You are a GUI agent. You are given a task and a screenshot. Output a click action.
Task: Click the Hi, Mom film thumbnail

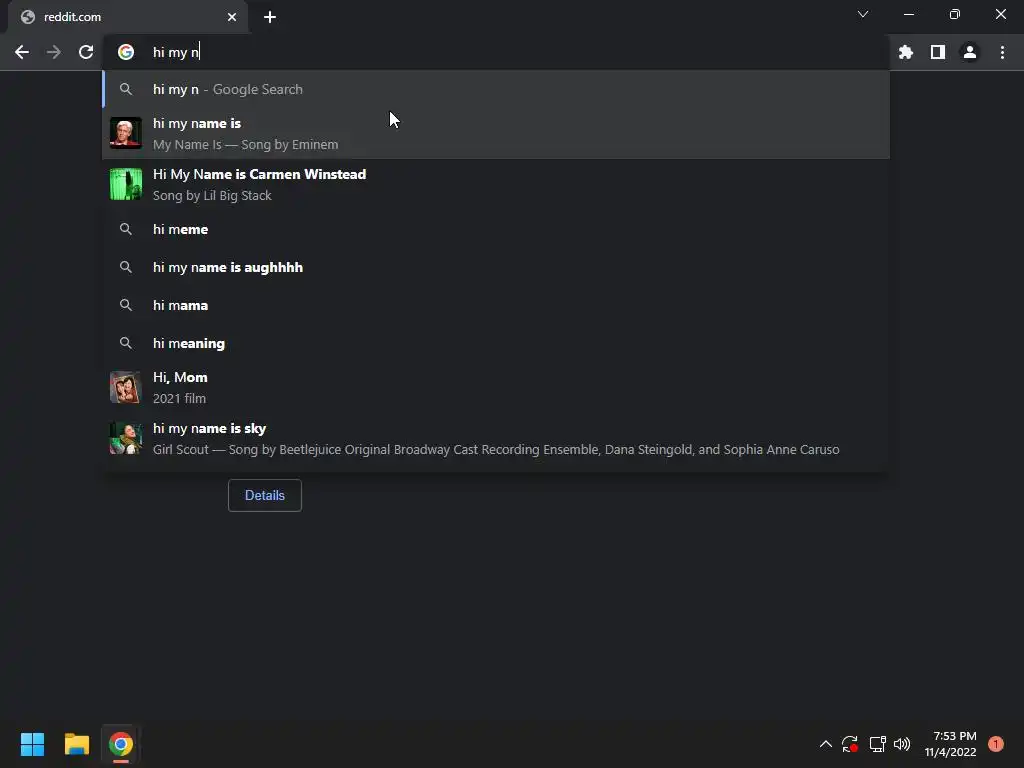coord(125,387)
